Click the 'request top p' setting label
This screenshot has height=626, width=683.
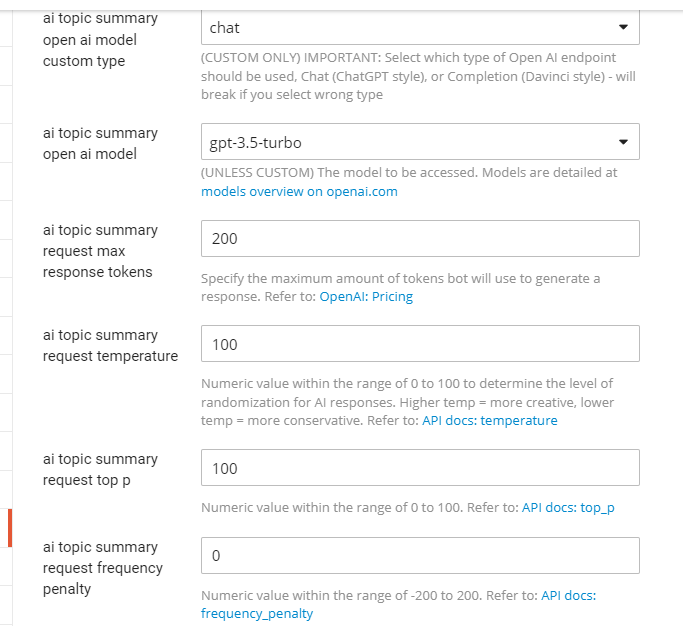[100, 470]
